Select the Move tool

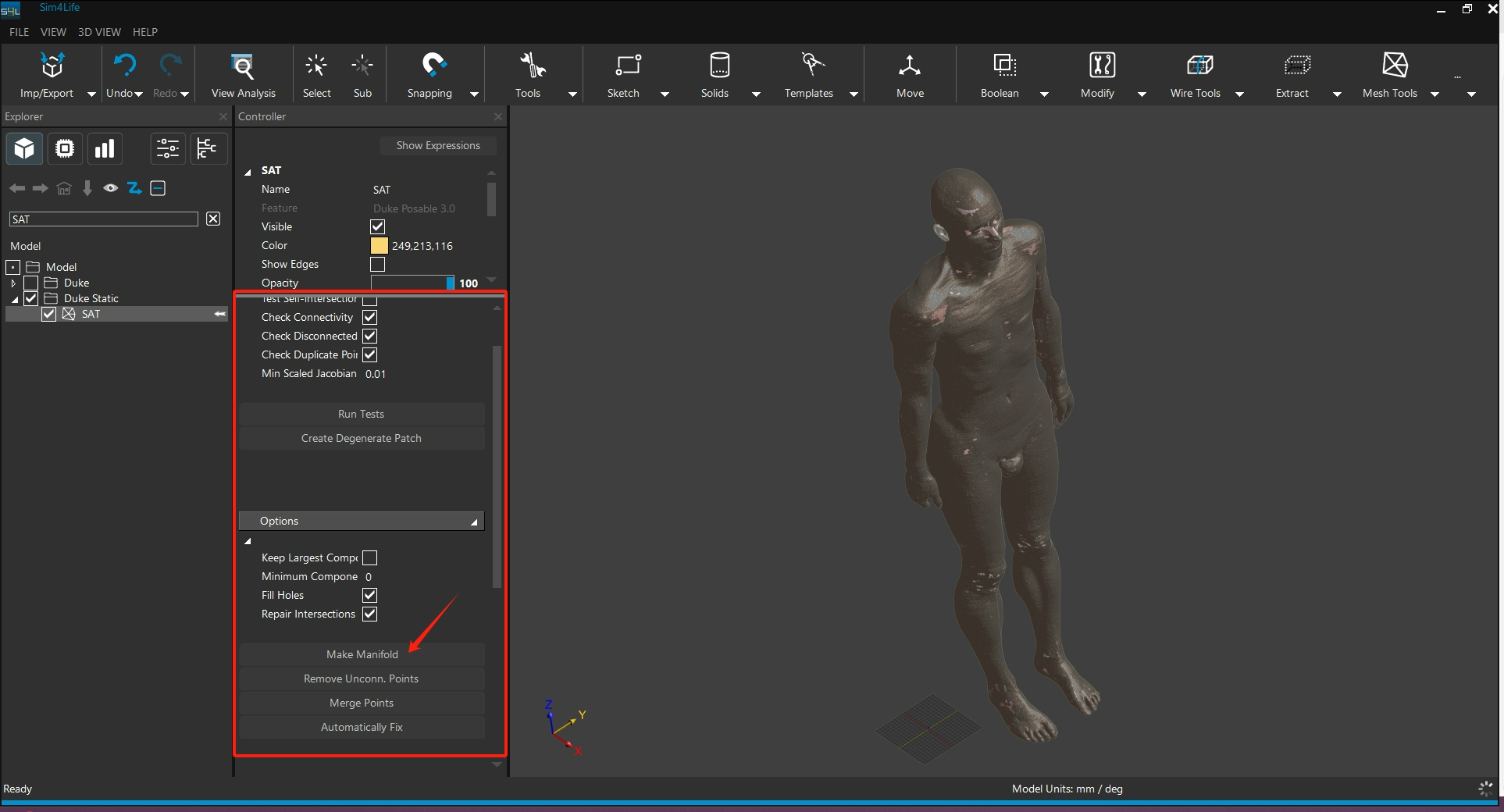pyautogui.click(x=910, y=66)
